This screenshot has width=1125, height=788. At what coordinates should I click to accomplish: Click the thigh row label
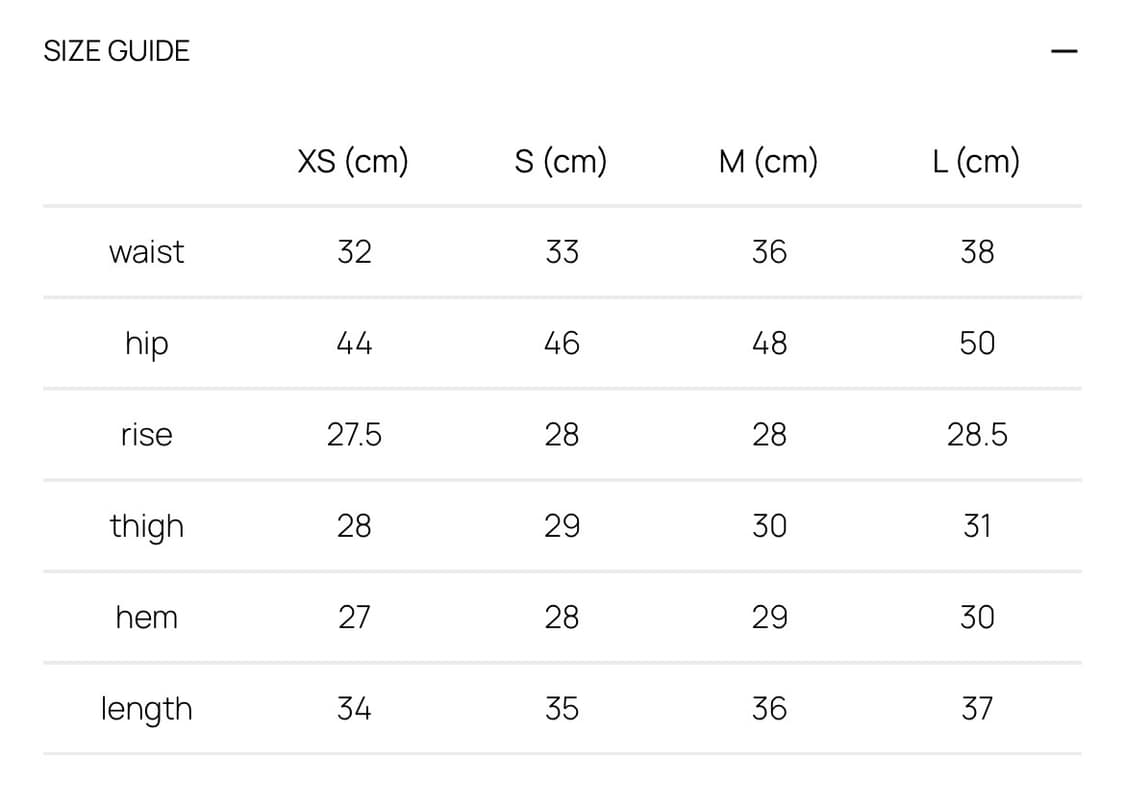[146, 527]
